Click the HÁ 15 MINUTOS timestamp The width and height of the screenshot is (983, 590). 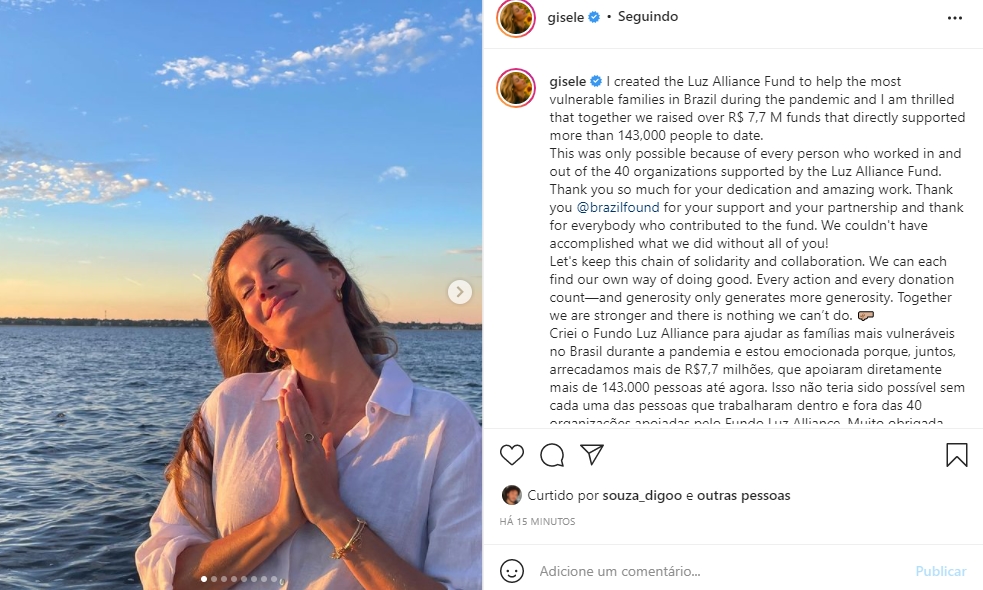click(x=537, y=522)
